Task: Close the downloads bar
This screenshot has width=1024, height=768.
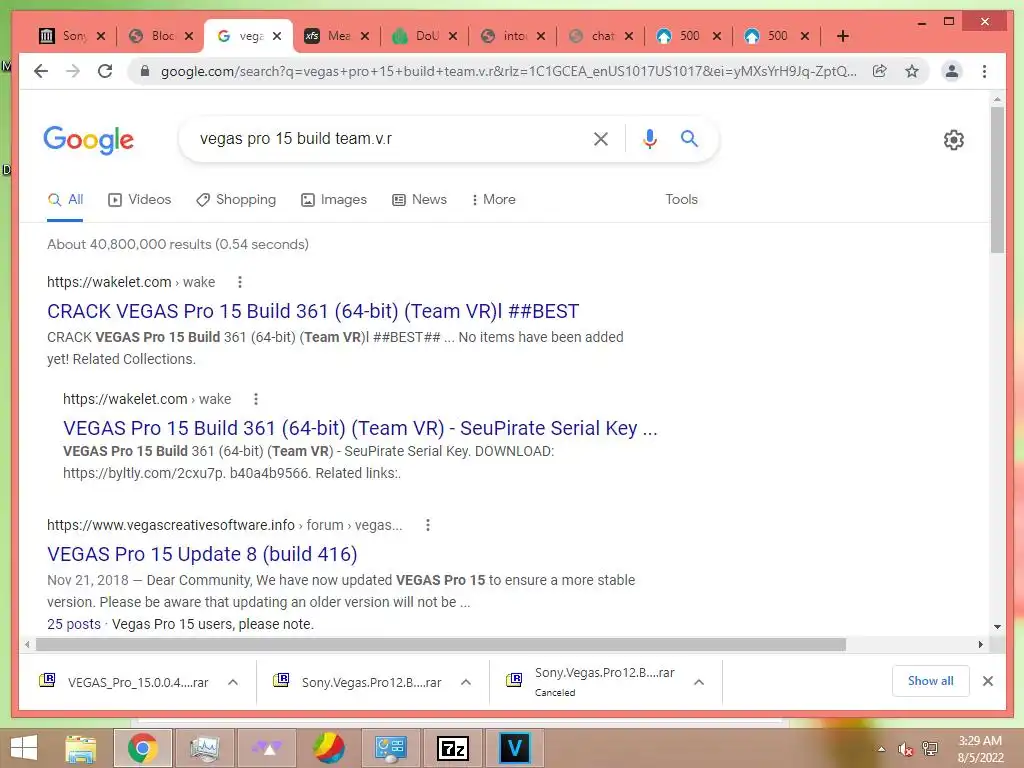Action: (987, 681)
